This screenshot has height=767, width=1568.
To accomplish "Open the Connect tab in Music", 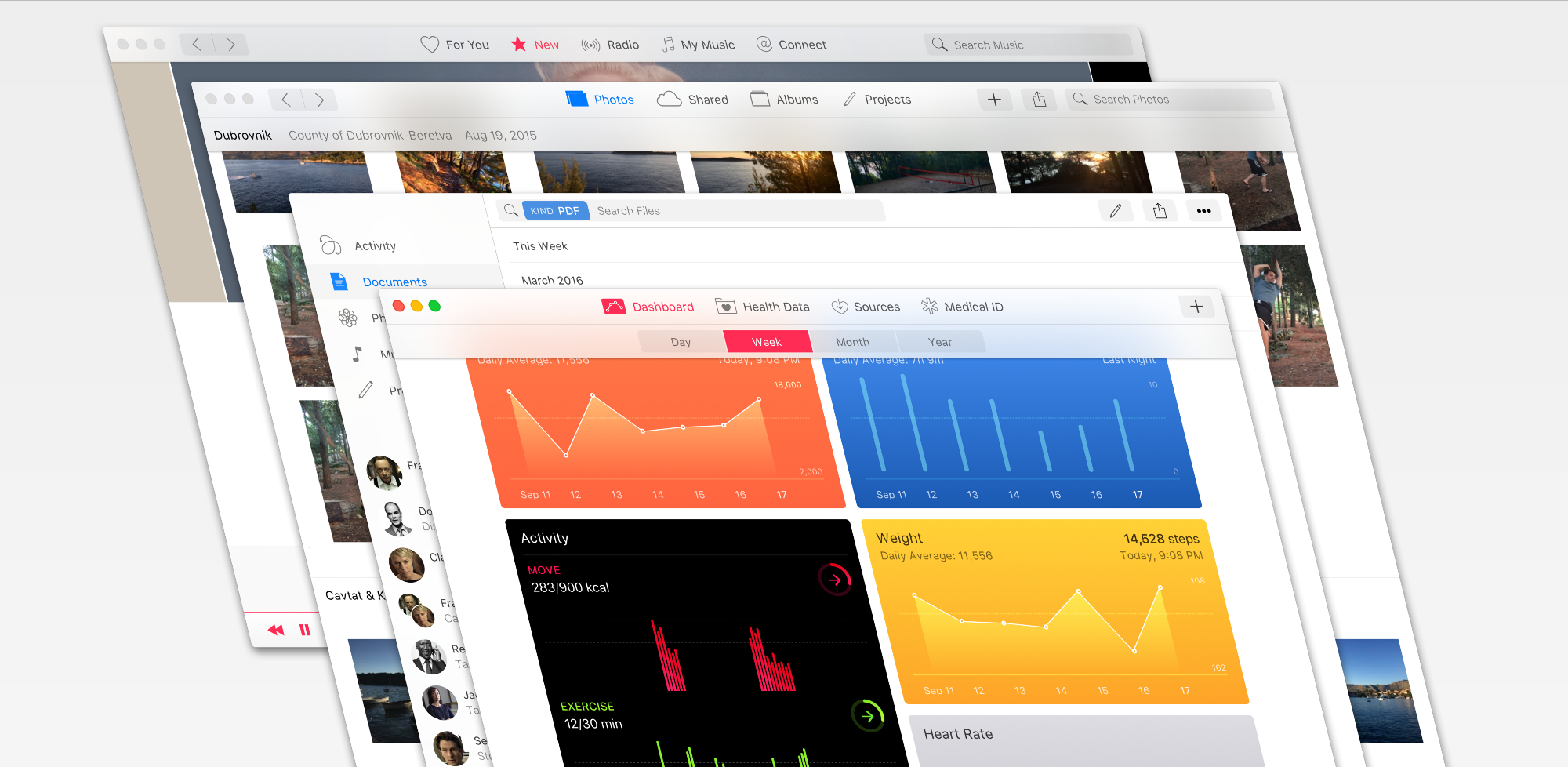I will (x=791, y=45).
